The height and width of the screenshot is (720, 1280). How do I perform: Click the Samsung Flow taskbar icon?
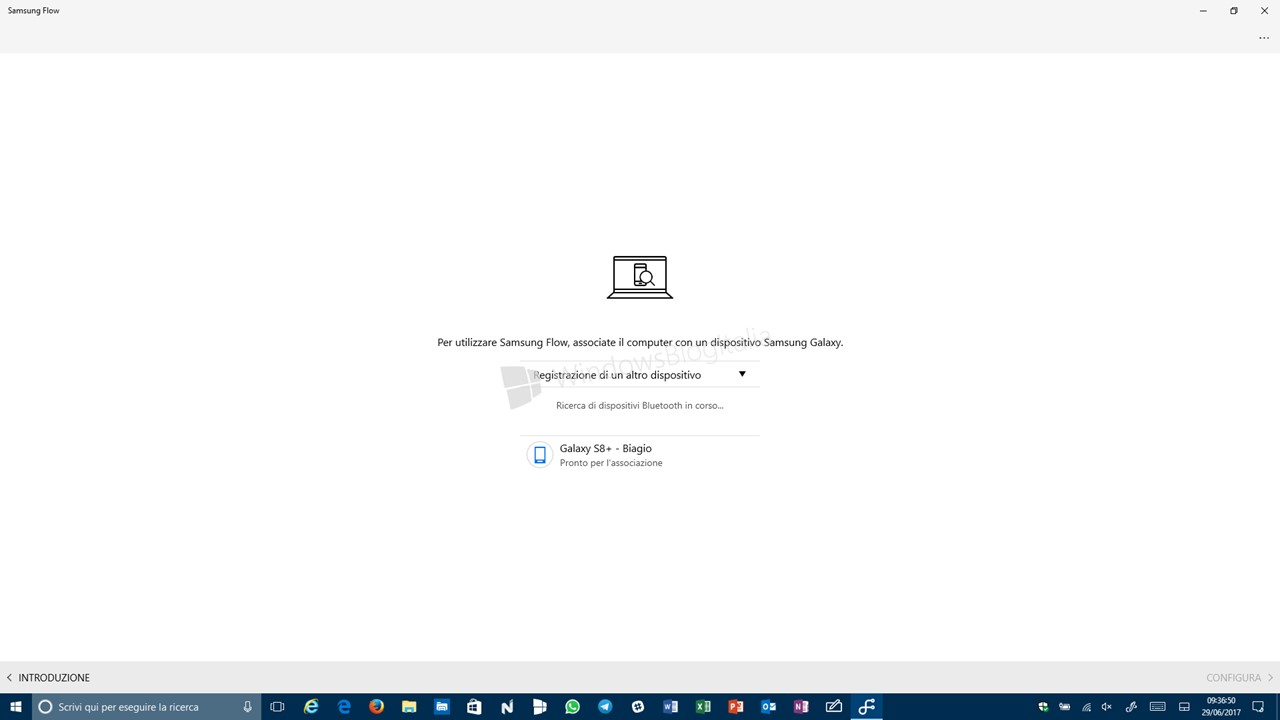867,706
